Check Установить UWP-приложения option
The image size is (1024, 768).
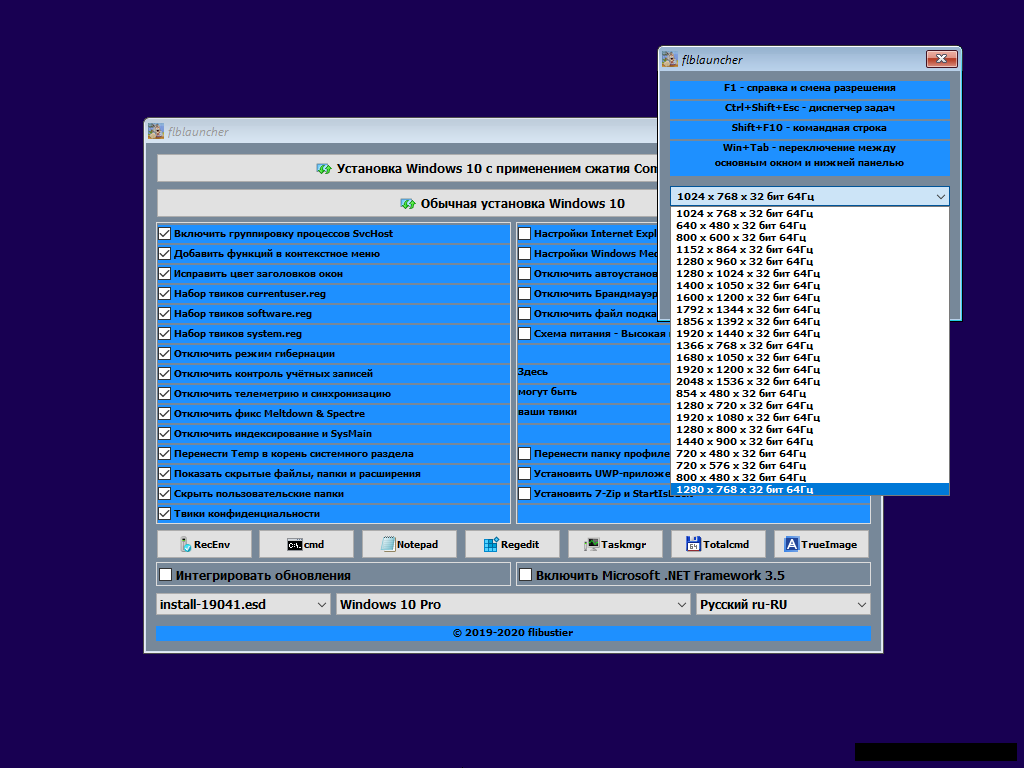pyautogui.click(x=524, y=474)
